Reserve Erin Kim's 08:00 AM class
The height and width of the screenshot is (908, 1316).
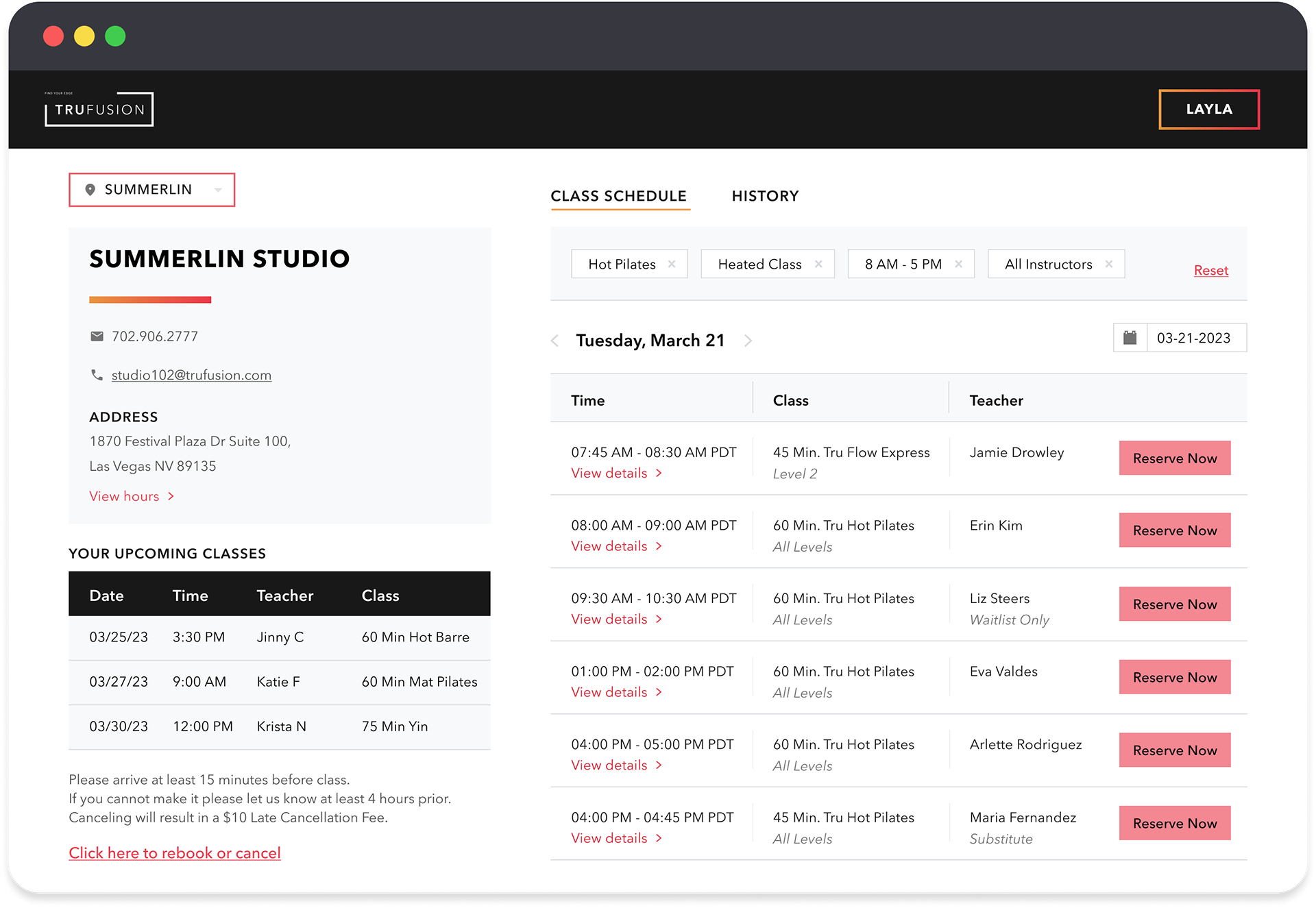[1175, 530]
